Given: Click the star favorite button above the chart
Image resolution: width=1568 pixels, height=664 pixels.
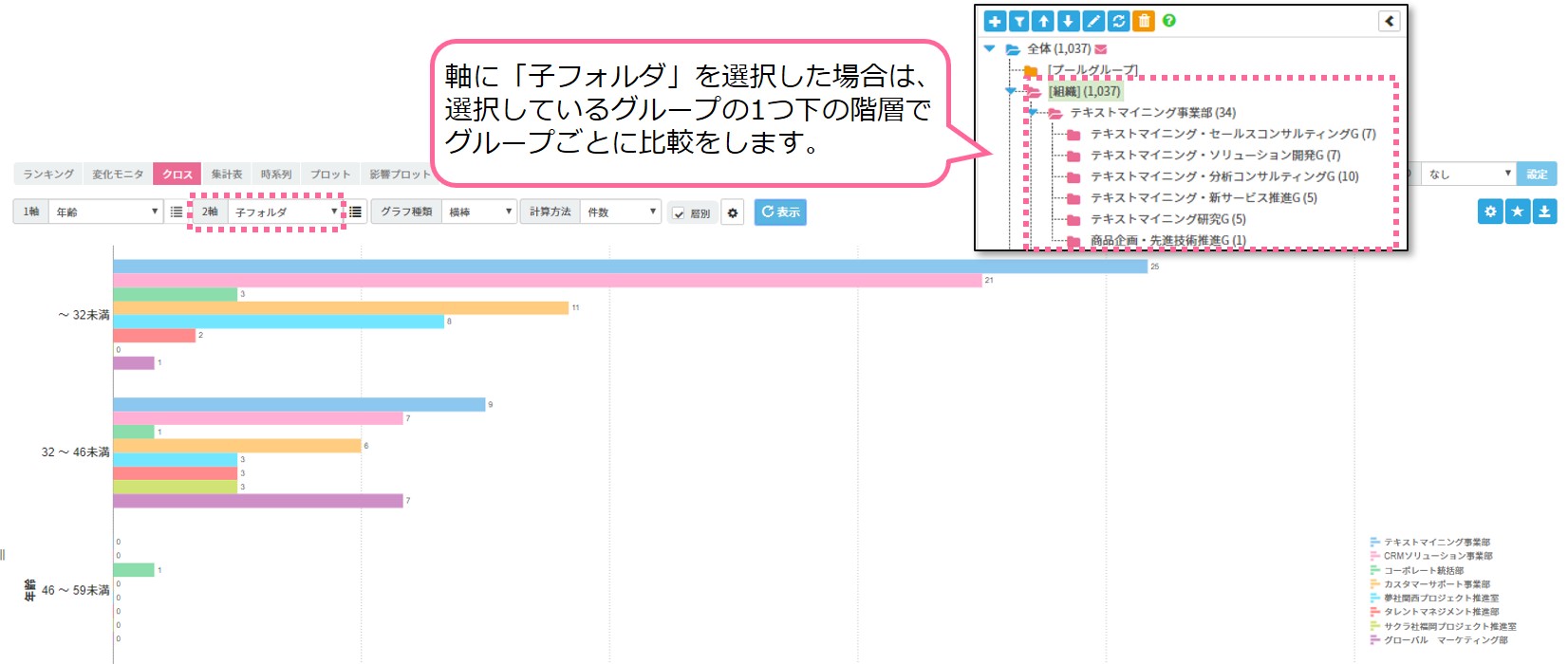Looking at the screenshot, I should pyautogui.click(x=1518, y=212).
